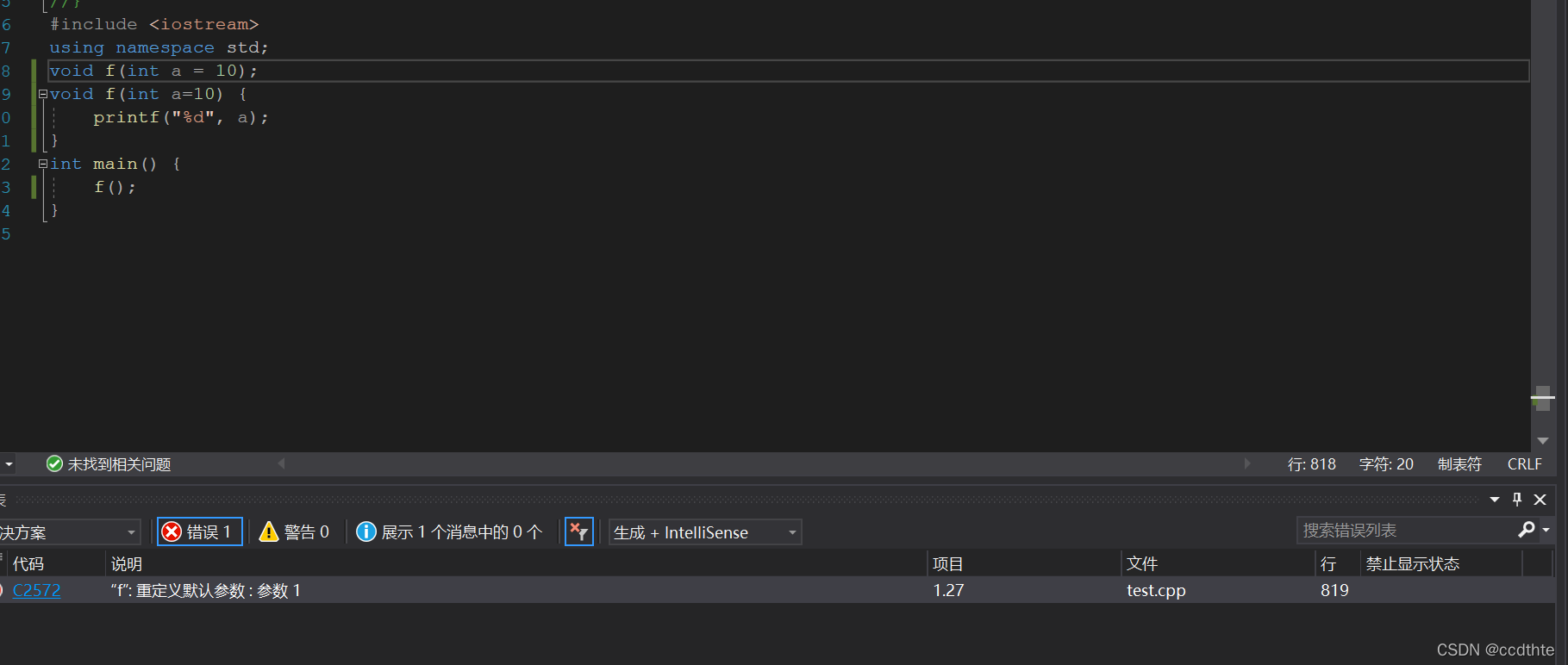Click the magnifier search icon in error list
The height and width of the screenshot is (665, 1568).
click(x=1526, y=530)
